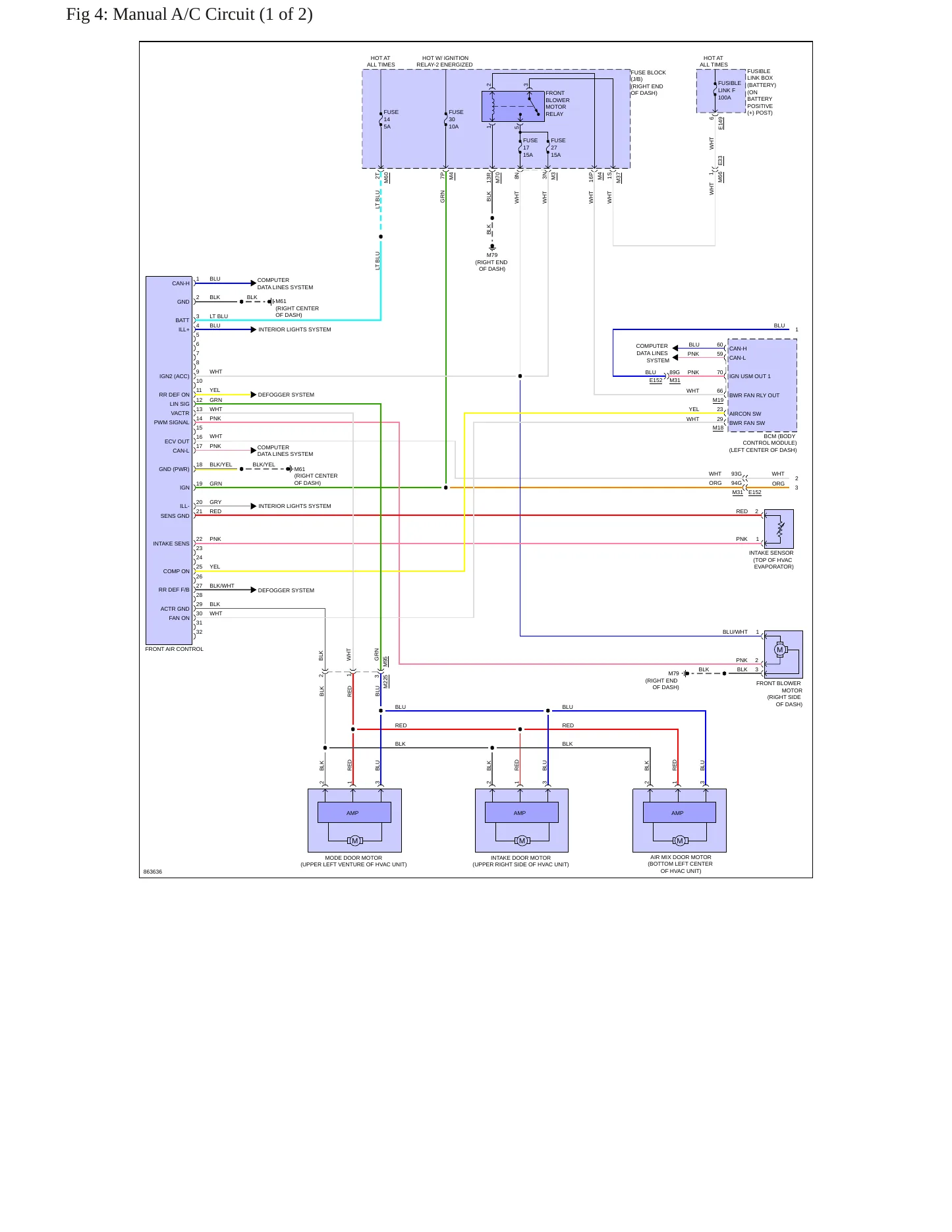952x1232 pixels.
Task: Click the diagram number 863636
Action: (x=152, y=872)
